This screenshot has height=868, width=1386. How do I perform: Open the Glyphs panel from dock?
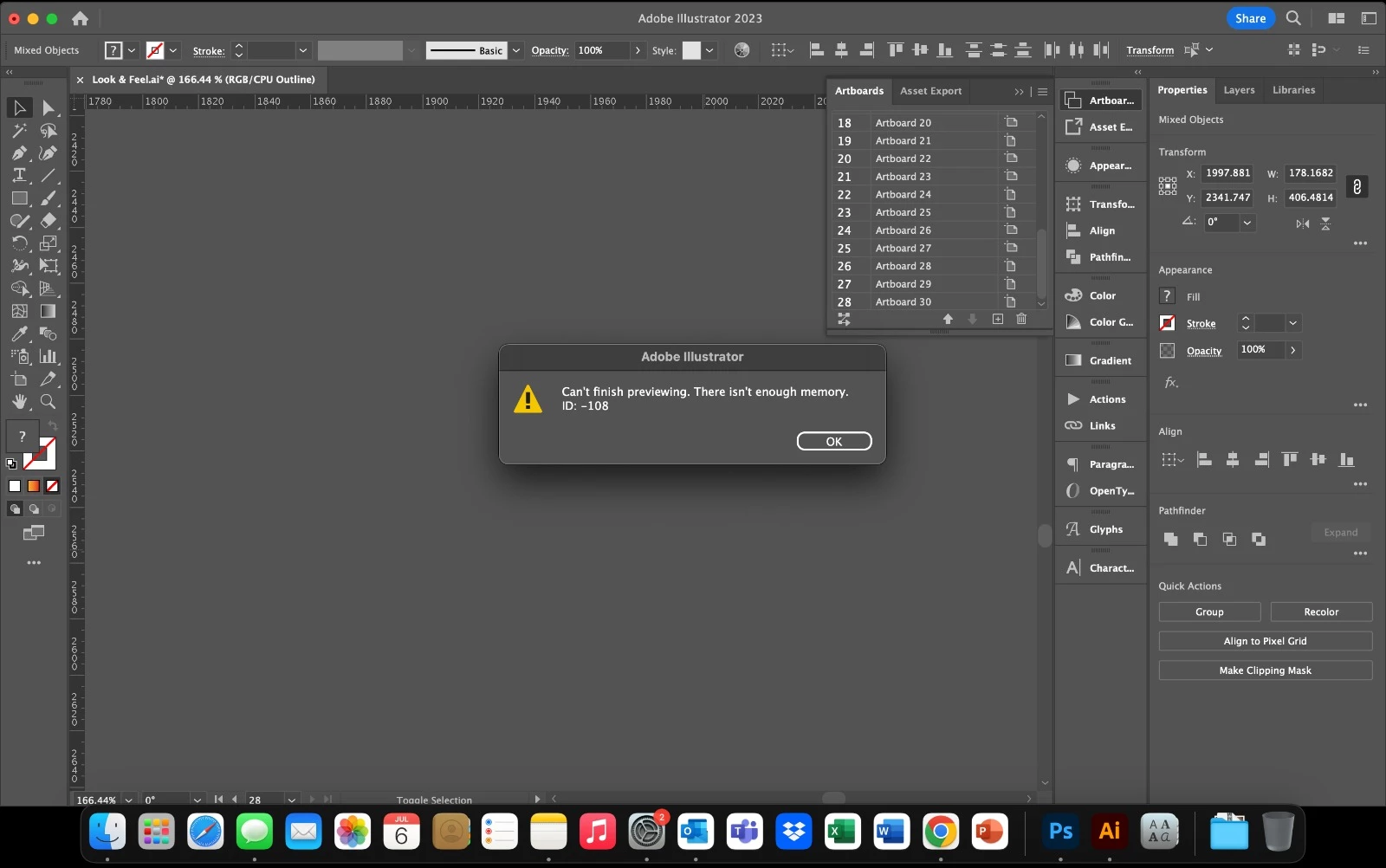coord(1100,529)
